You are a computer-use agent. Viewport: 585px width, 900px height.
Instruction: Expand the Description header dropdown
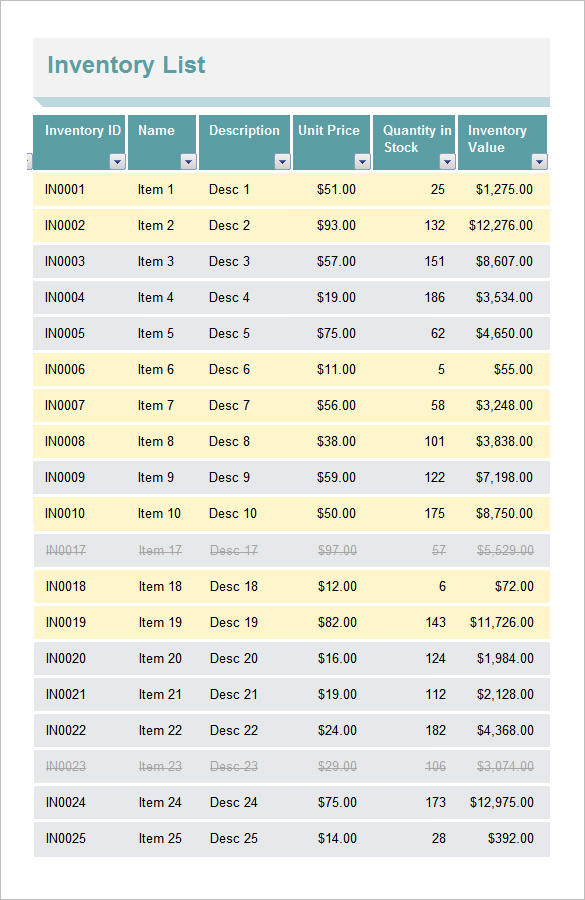281,160
